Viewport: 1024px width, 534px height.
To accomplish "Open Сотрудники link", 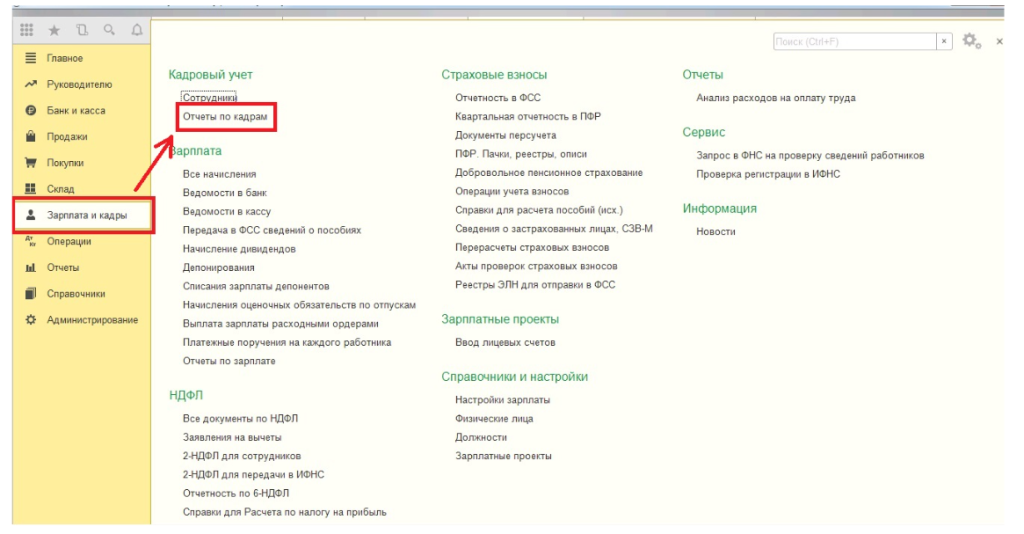I will [x=209, y=97].
